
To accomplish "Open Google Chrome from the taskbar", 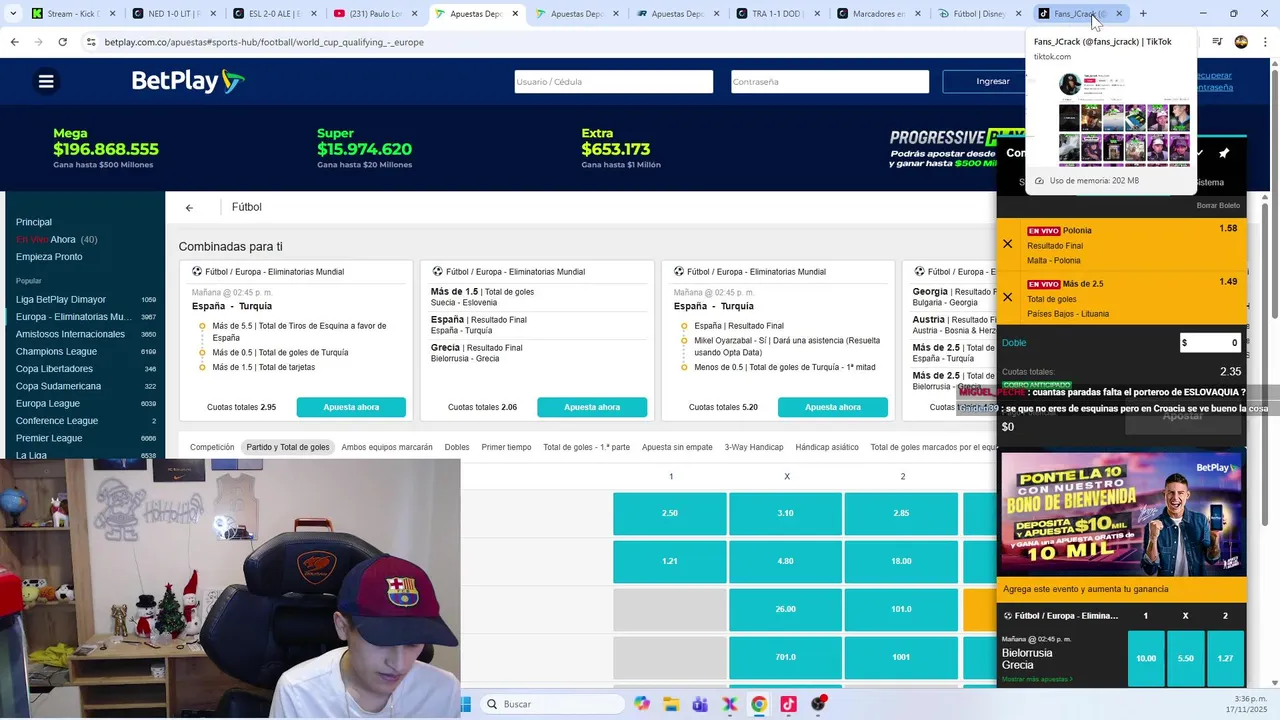I will pyautogui.click(x=759, y=704).
